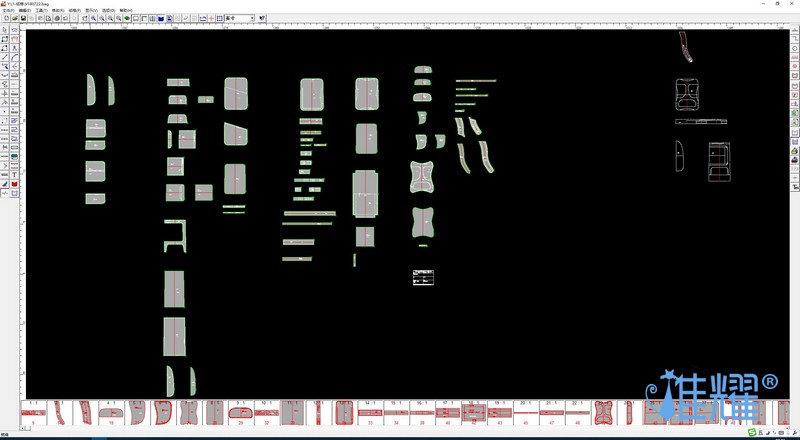This screenshot has width=800, height=440.
Task: Click the Open folder icon
Action: 15,18
